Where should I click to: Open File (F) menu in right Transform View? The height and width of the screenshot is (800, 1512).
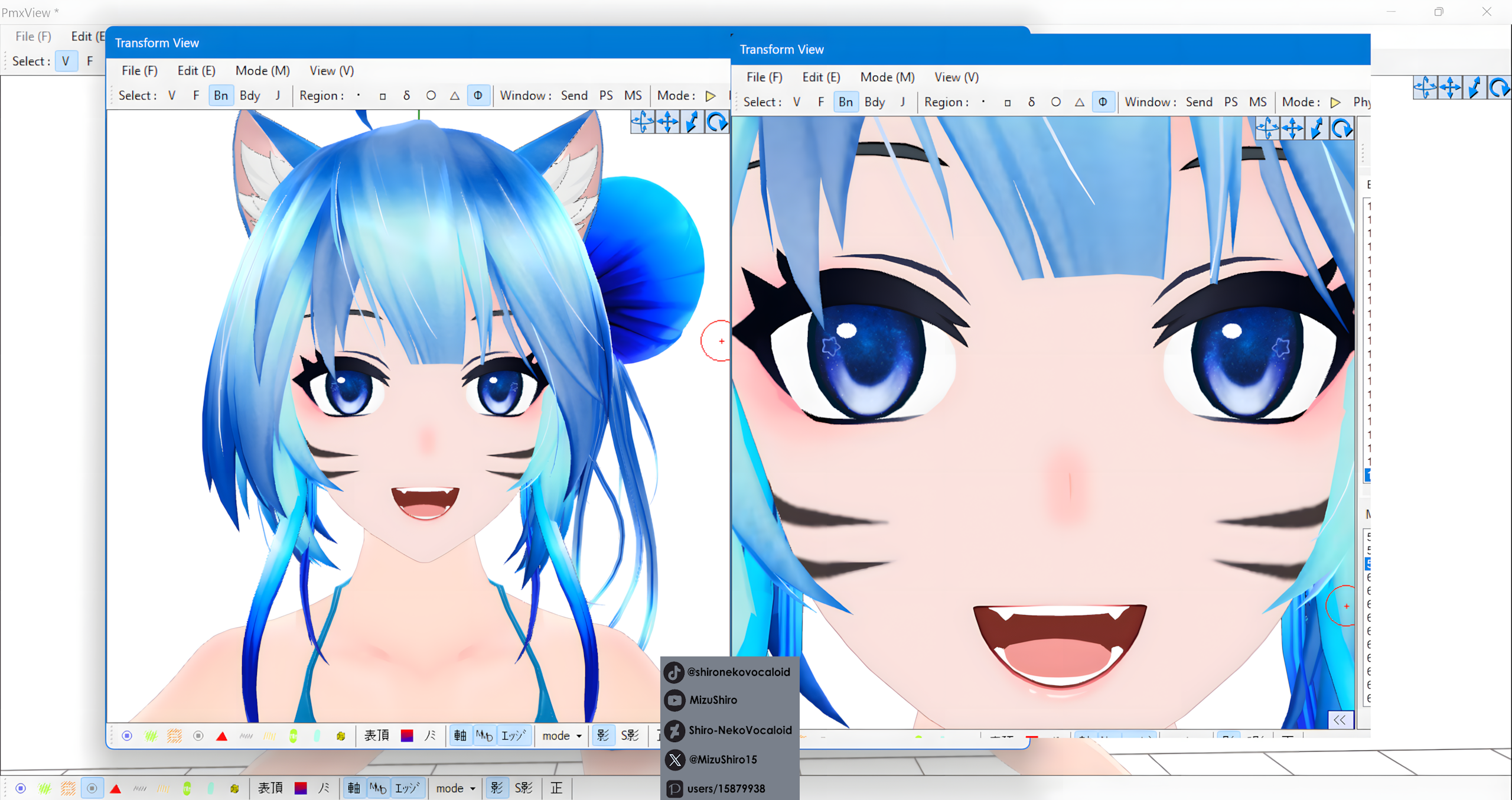tap(764, 77)
